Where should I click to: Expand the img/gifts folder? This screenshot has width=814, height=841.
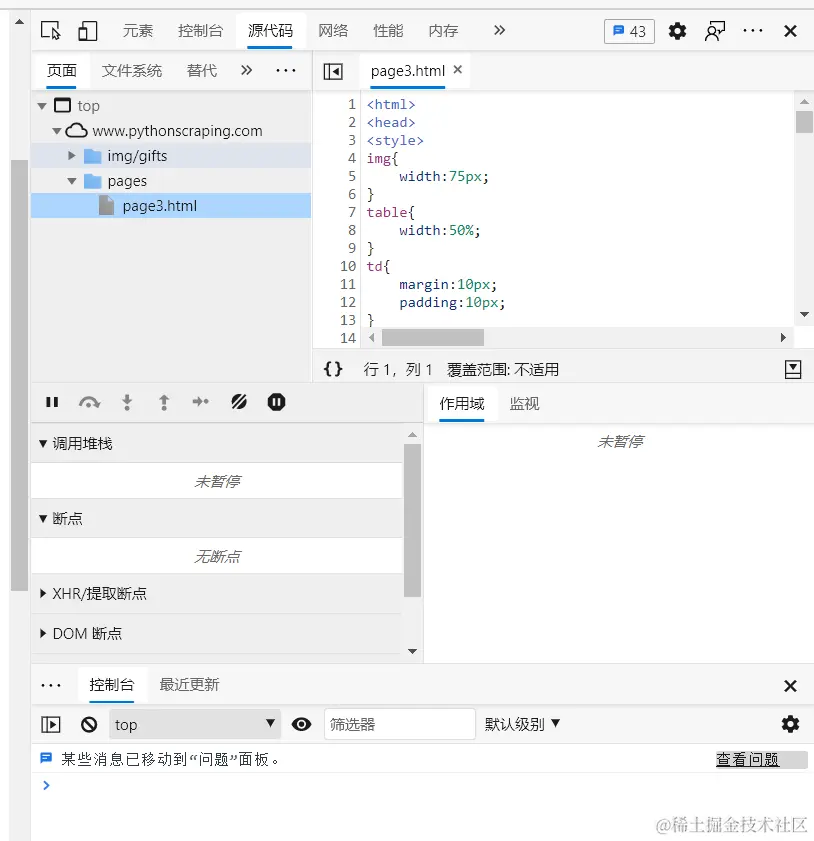coord(71,156)
